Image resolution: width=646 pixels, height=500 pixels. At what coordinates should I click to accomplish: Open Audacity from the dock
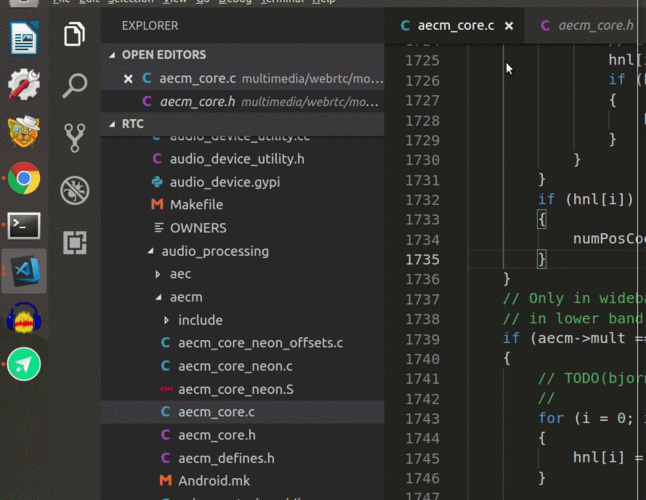(24, 318)
